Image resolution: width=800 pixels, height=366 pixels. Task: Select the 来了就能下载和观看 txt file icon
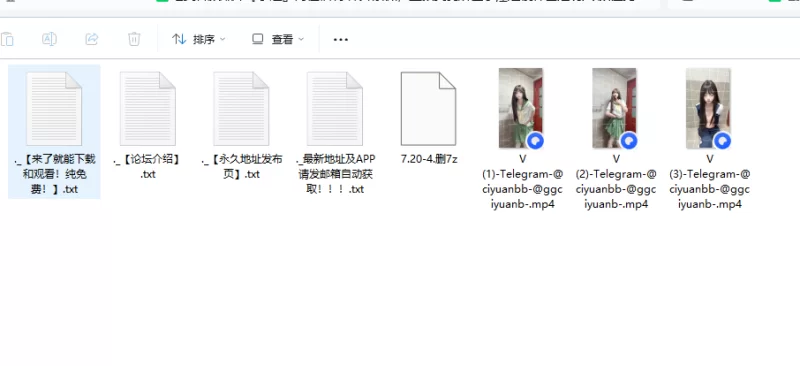54,109
